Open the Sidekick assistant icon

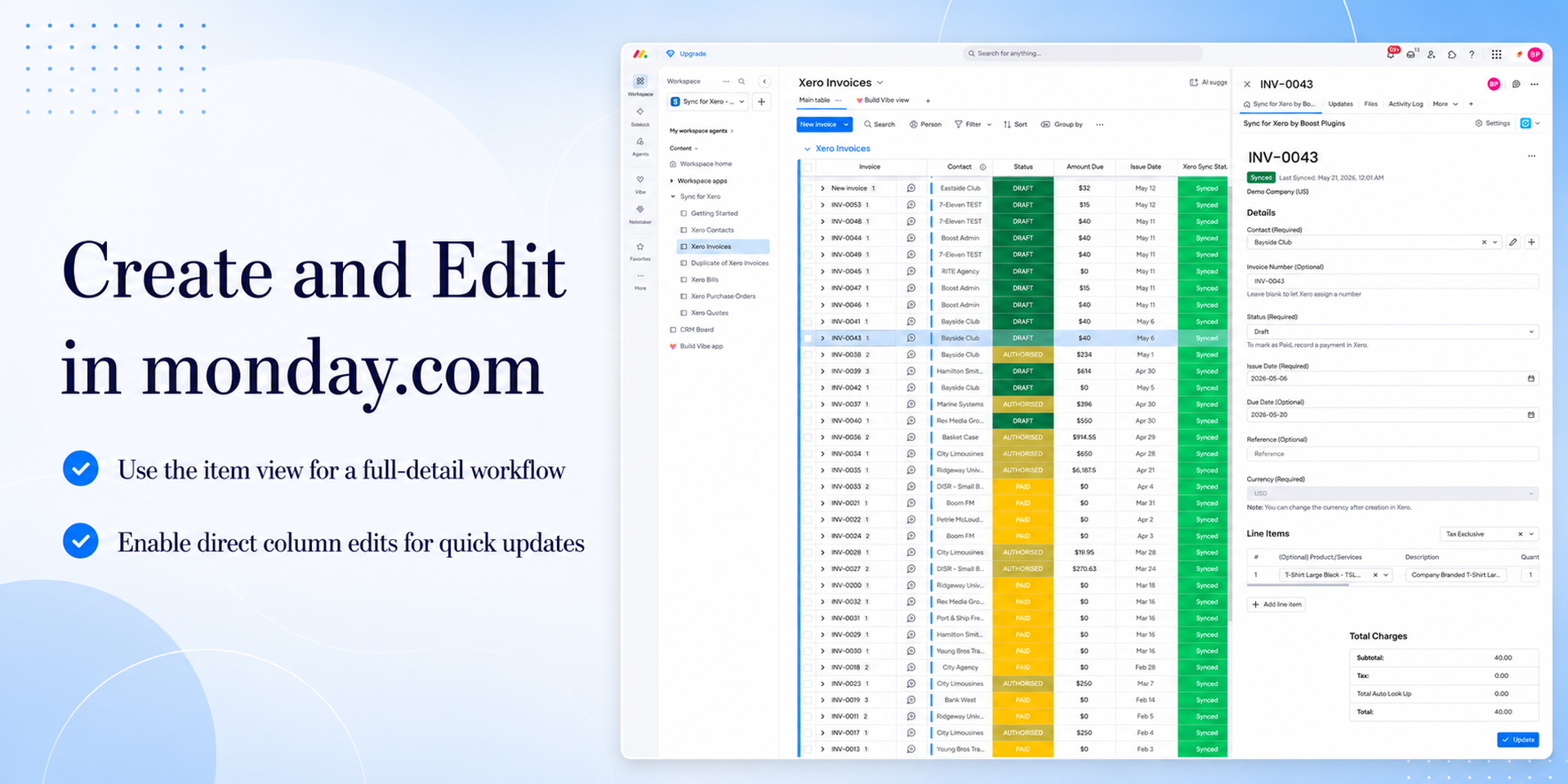pos(640,111)
